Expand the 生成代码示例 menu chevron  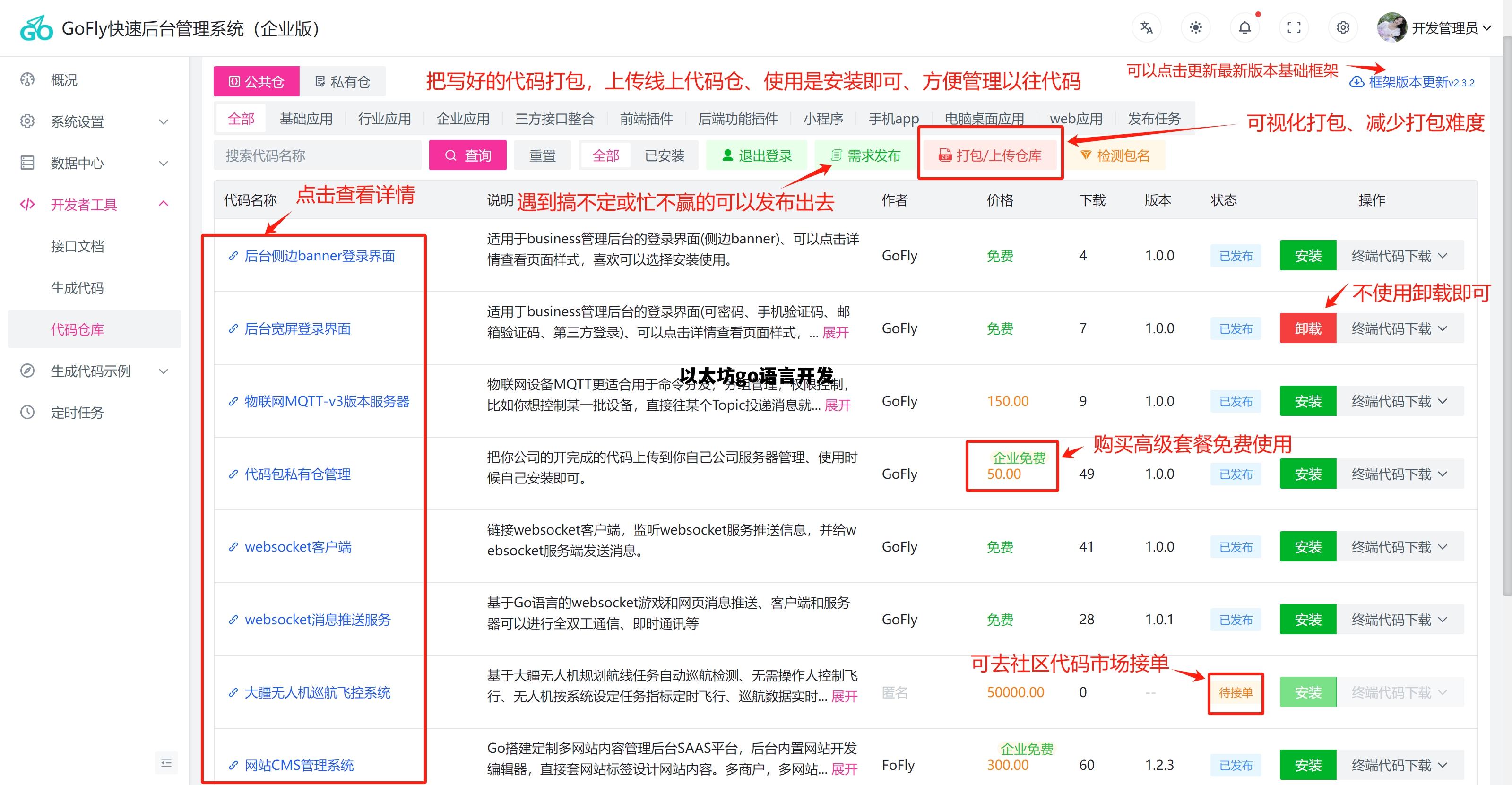coord(164,371)
